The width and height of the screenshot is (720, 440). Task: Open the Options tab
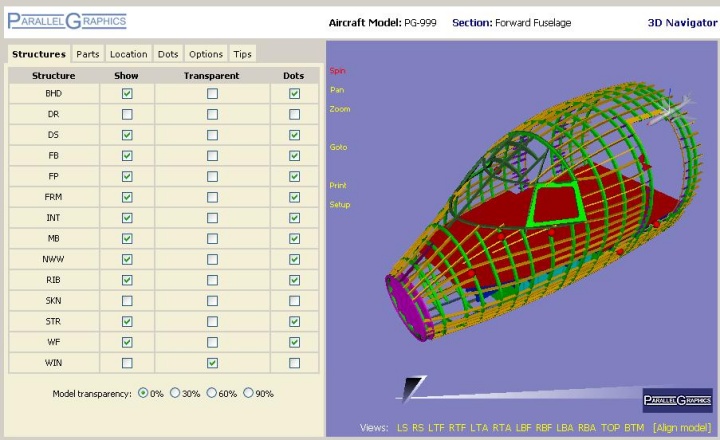(x=206, y=54)
